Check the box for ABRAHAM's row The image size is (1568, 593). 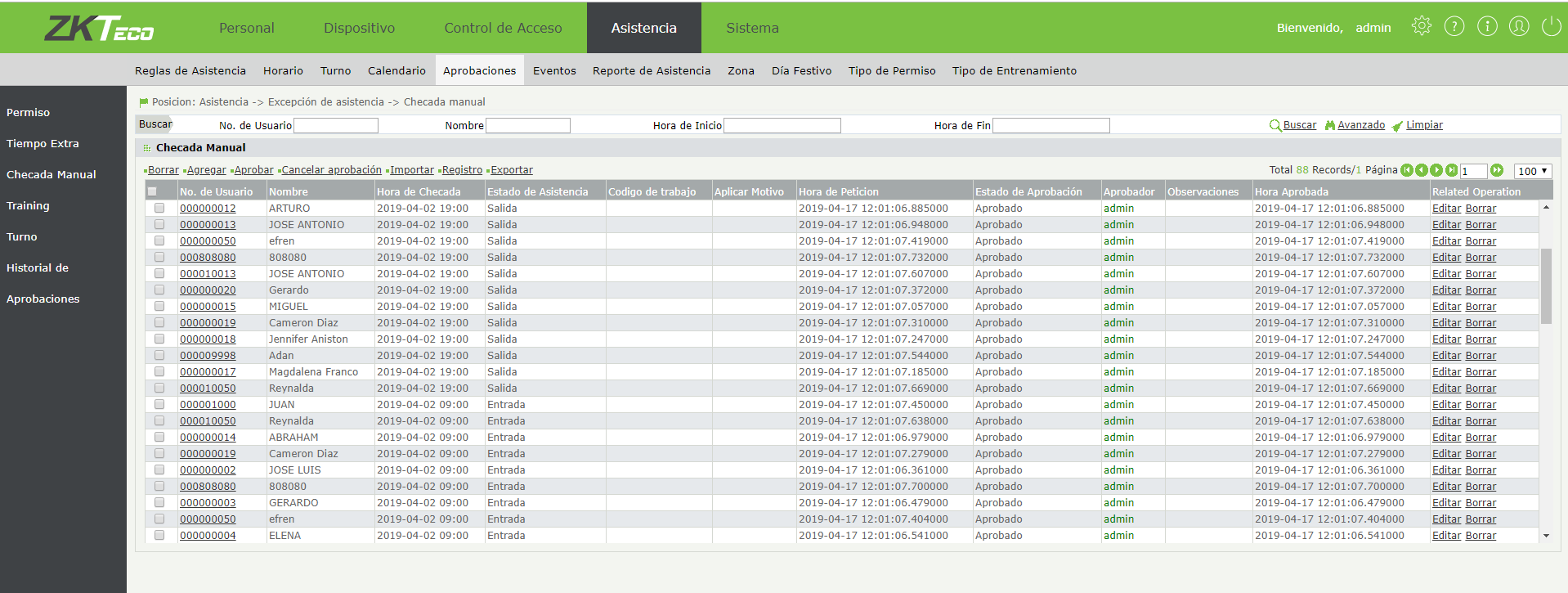pyautogui.click(x=159, y=437)
